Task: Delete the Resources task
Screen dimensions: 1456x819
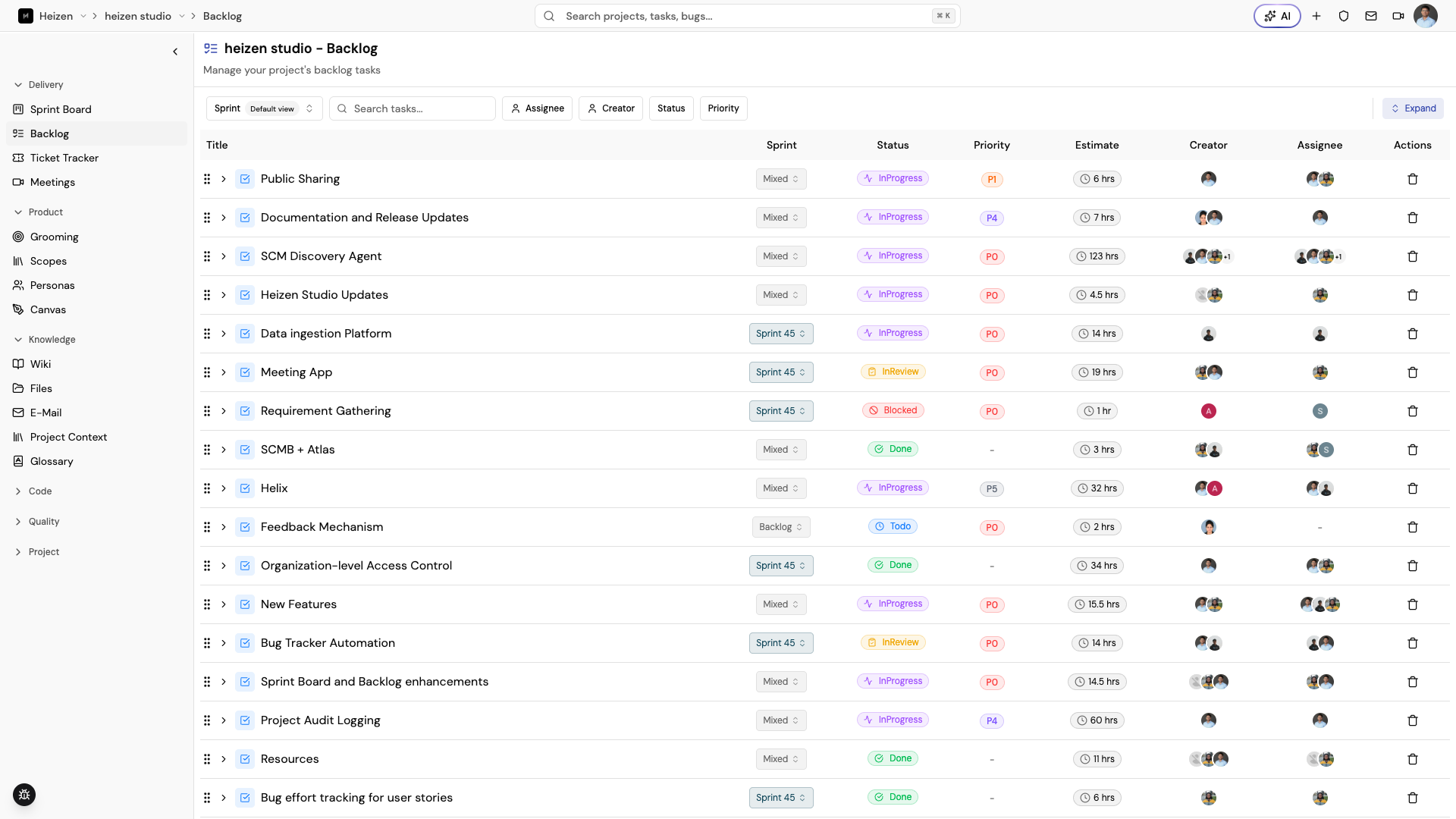Action: (x=1413, y=759)
